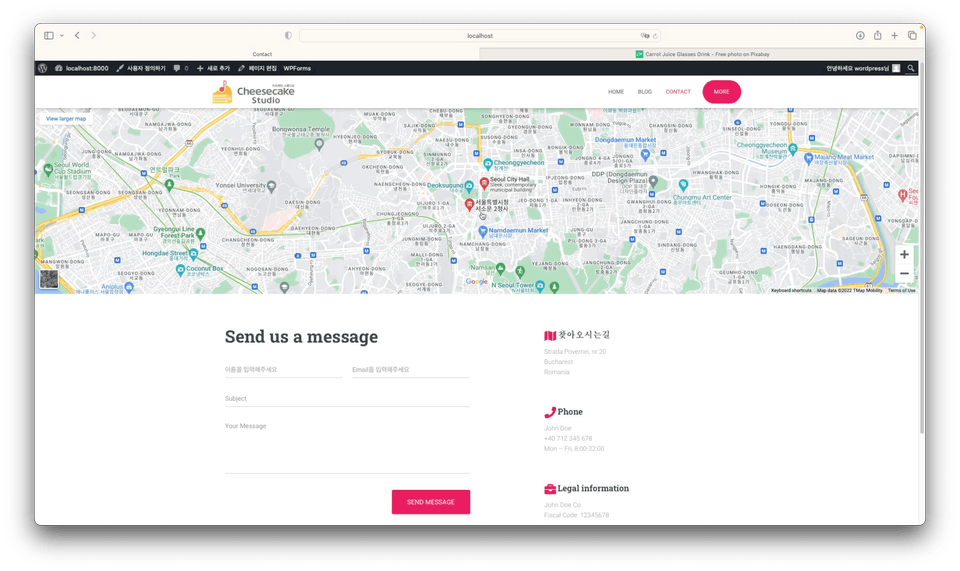Go to HOME nav link
Viewport: 960px width, 571px height.
[x=616, y=92]
